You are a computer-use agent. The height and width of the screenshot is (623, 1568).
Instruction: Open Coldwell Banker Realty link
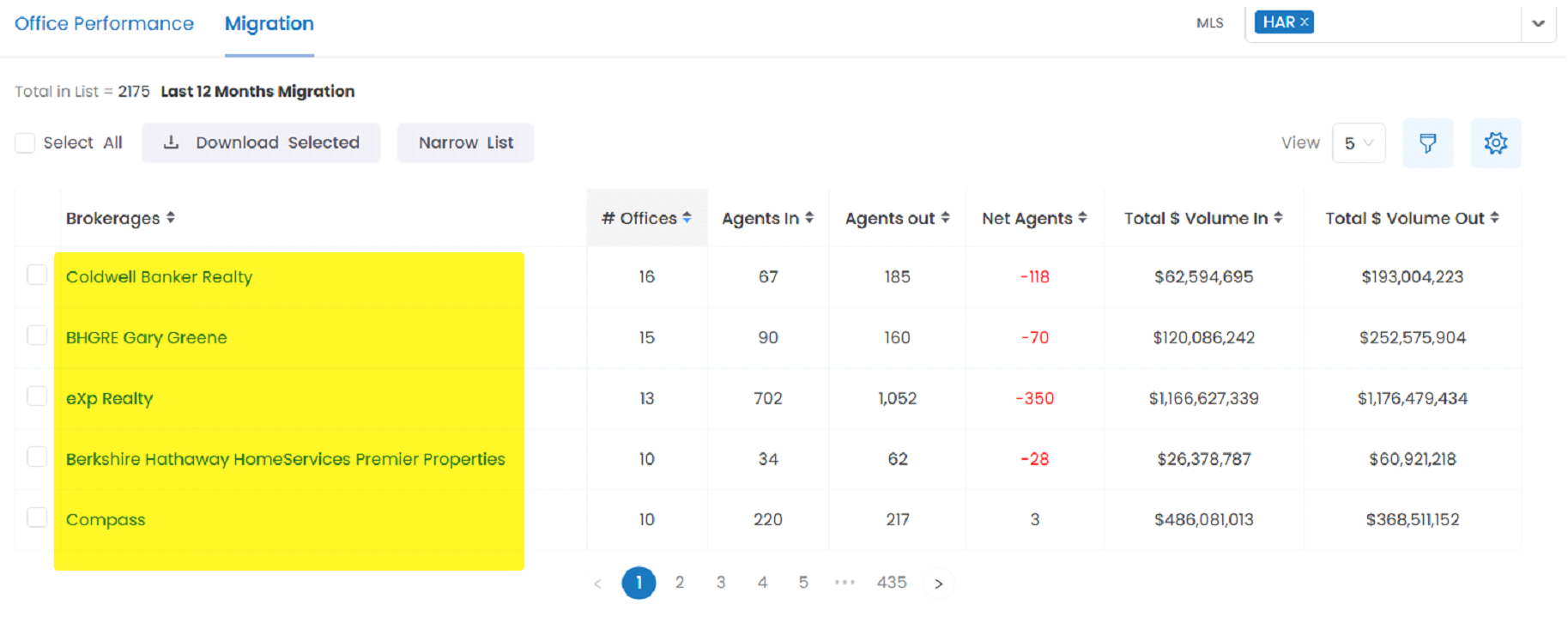pyautogui.click(x=159, y=277)
